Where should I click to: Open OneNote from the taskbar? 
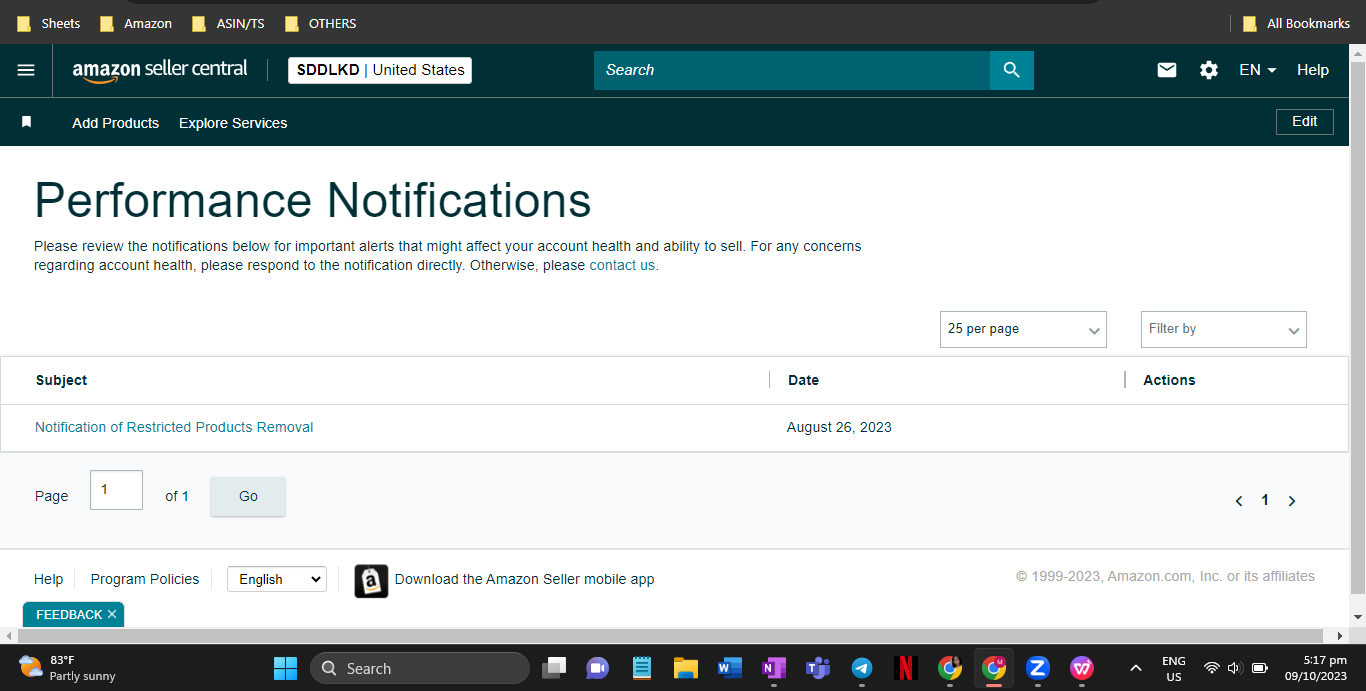773,668
